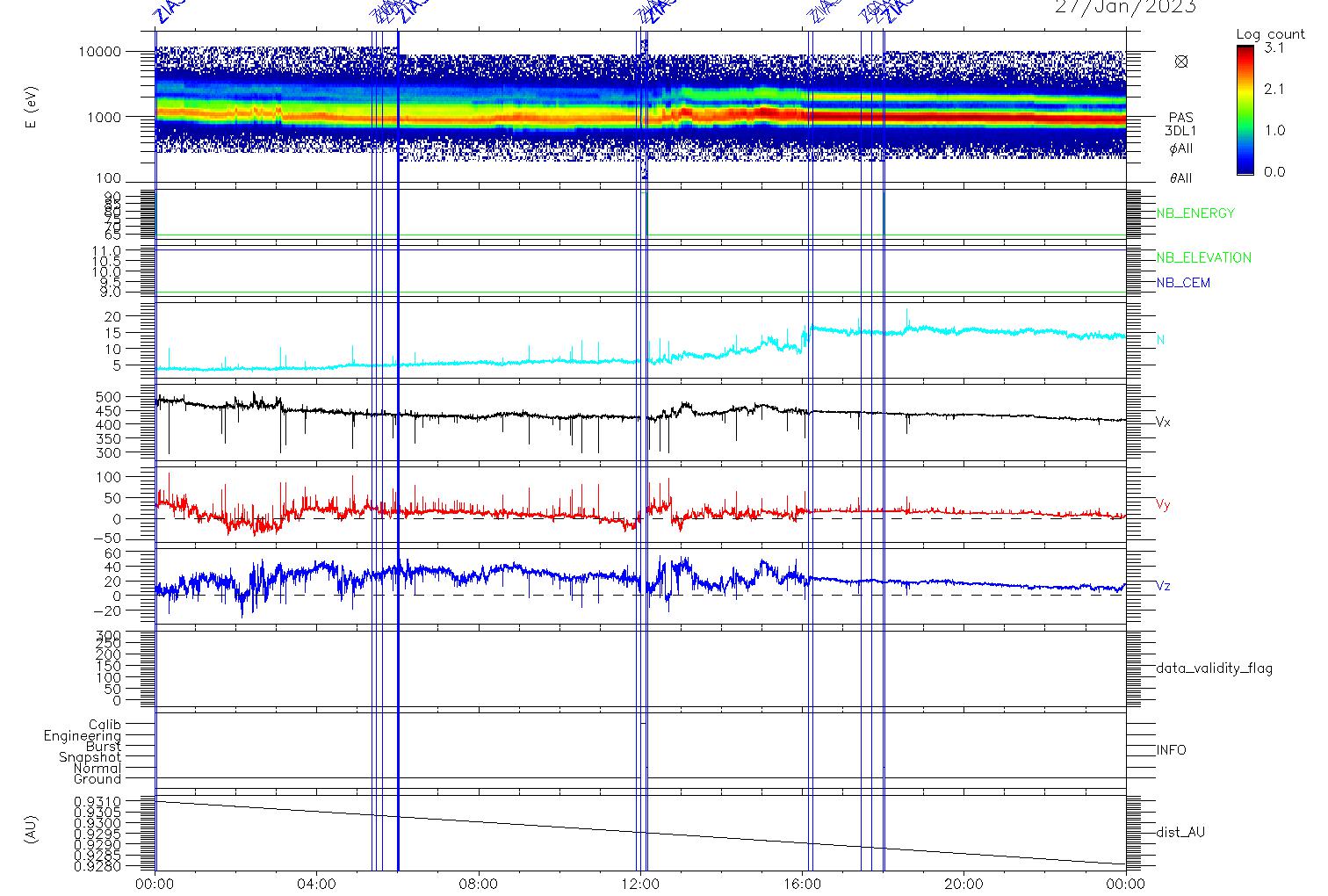Screen dimensions: 1328x896
Task: Click the NB_CEM legend label
Action: [1182, 283]
